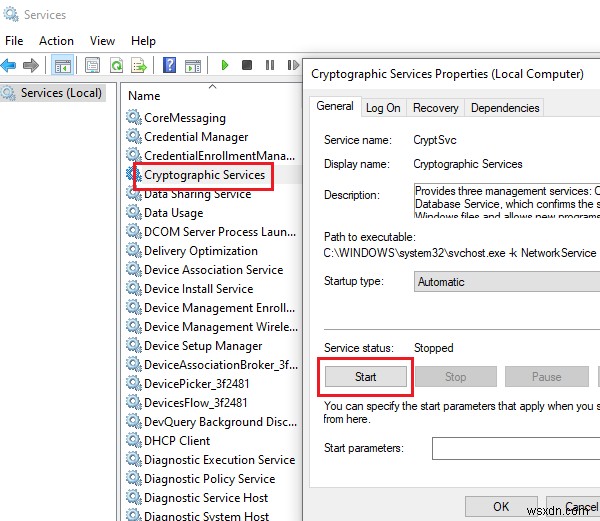
Task: Open the Action menu
Action: (56, 41)
